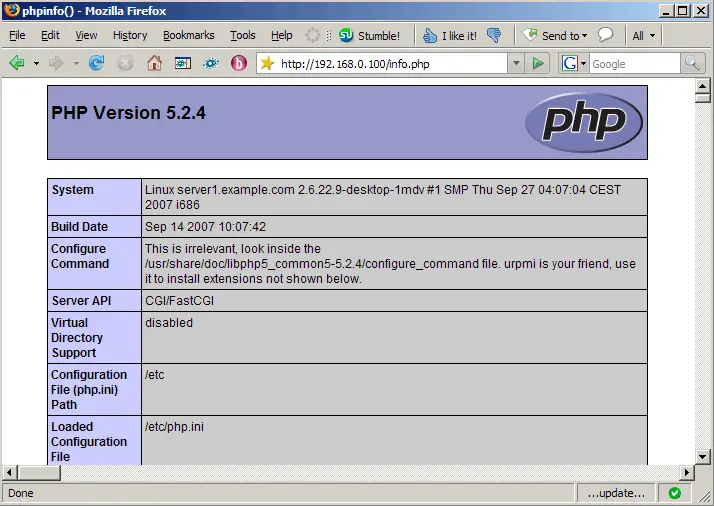
Task: Open the View menu
Action: (x=86, y=35)
